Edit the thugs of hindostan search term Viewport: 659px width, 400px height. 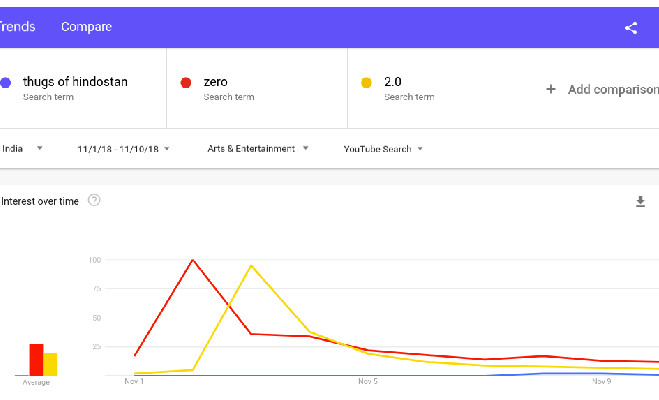75,82
